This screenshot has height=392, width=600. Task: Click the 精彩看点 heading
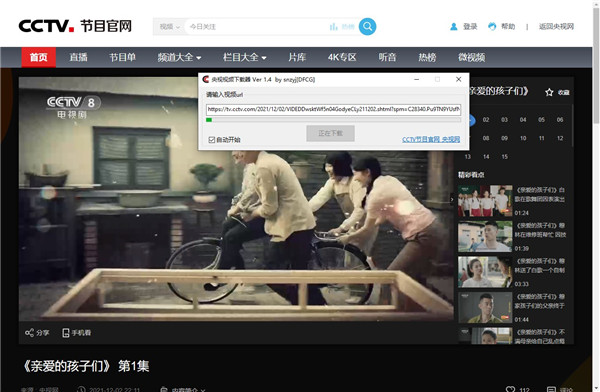[471, 175]
